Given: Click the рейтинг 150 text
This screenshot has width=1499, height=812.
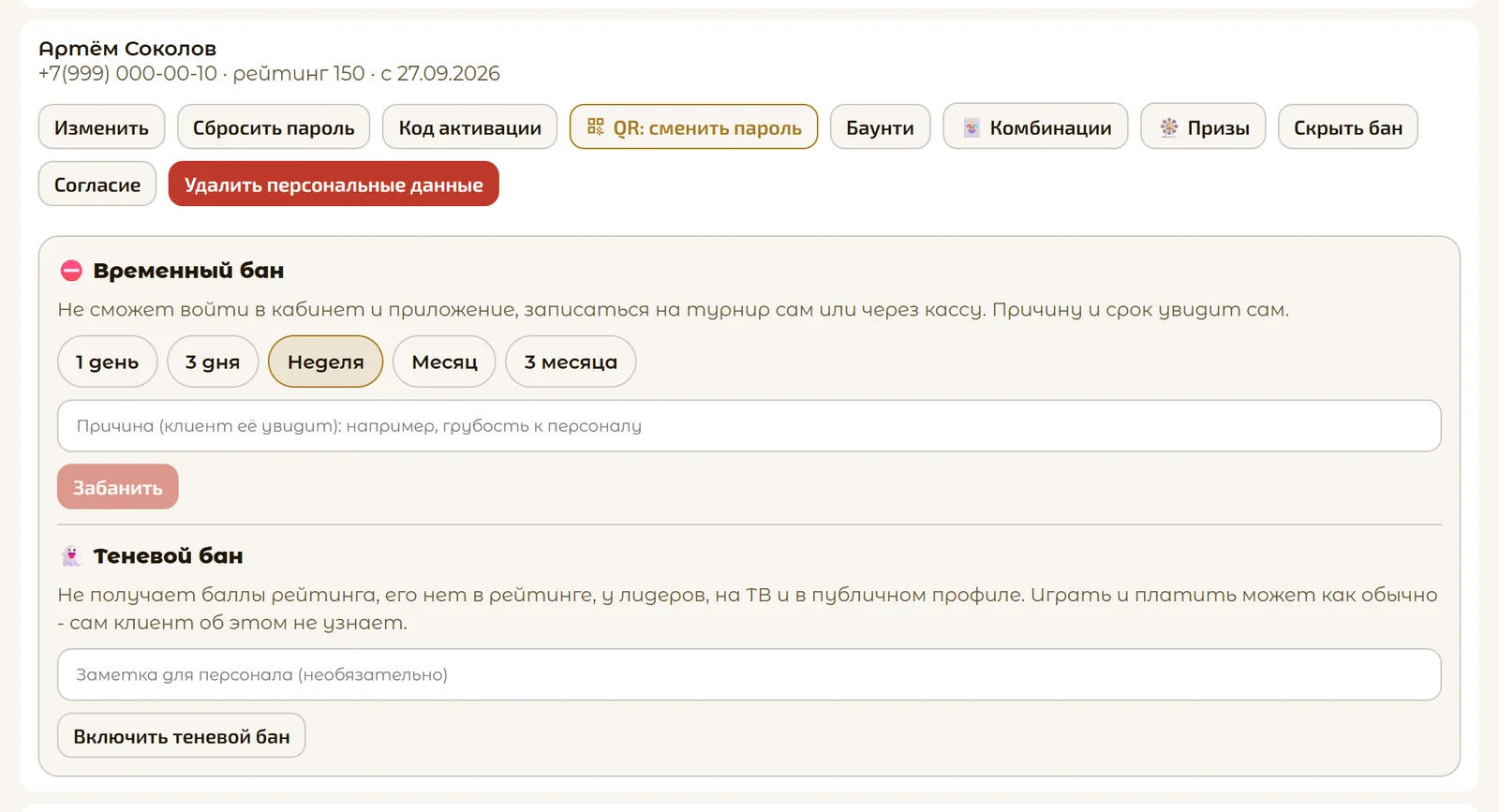Looking at the screenshot, I should tap(299, 73).
